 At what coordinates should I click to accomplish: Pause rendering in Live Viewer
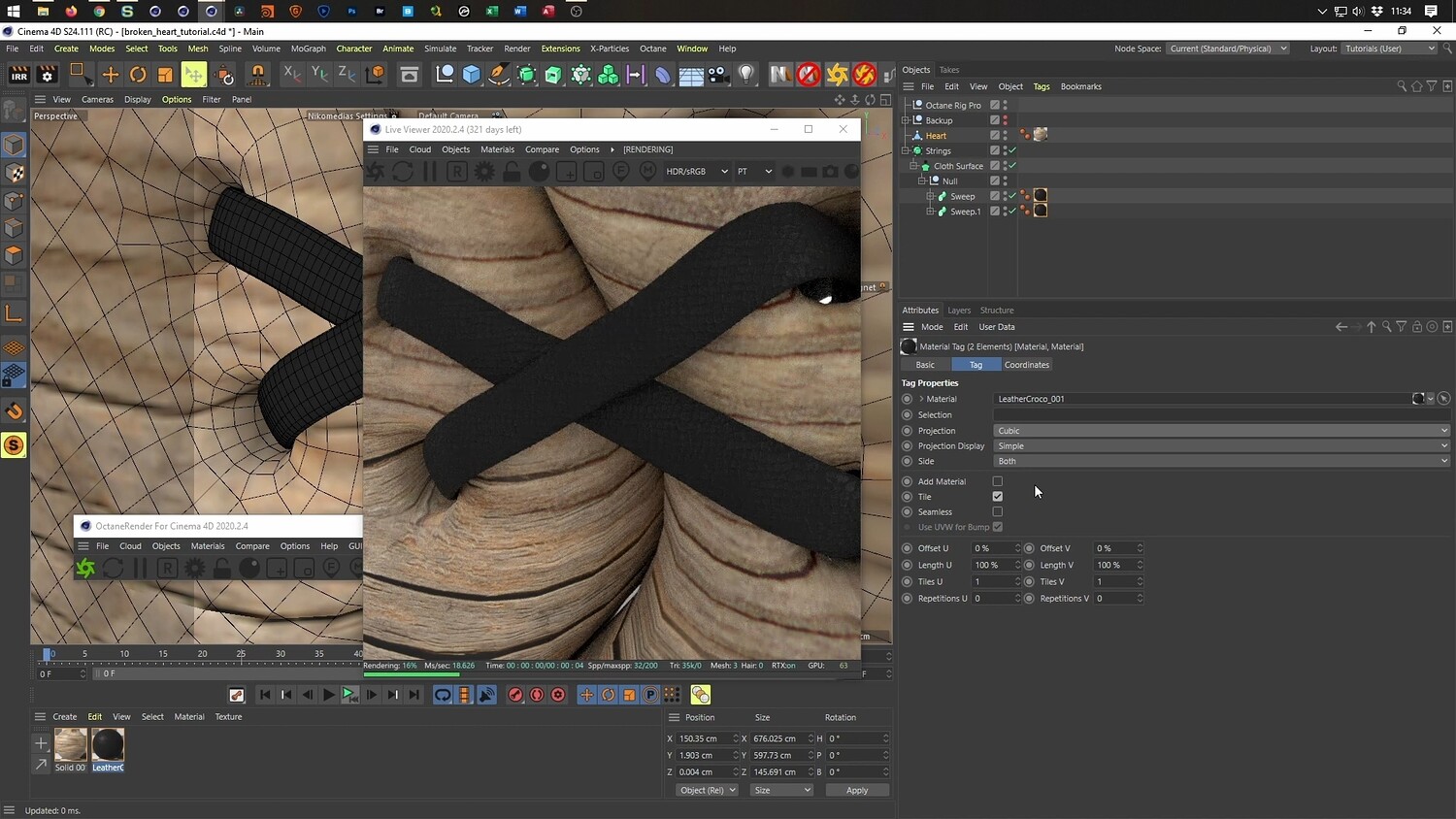(430, 172)
